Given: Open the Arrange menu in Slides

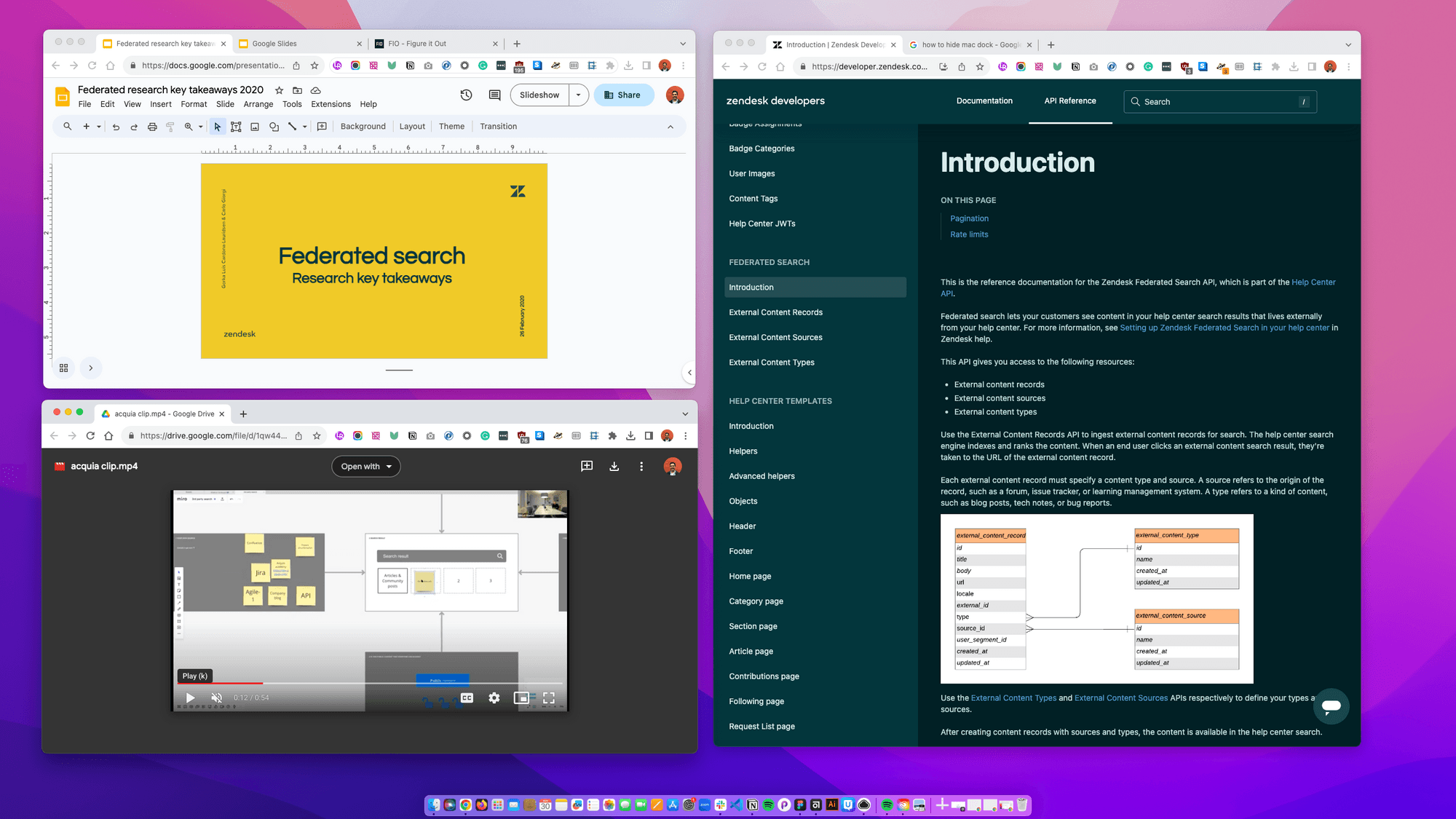Looking at the screenshot, I should [x=258, y=104].
